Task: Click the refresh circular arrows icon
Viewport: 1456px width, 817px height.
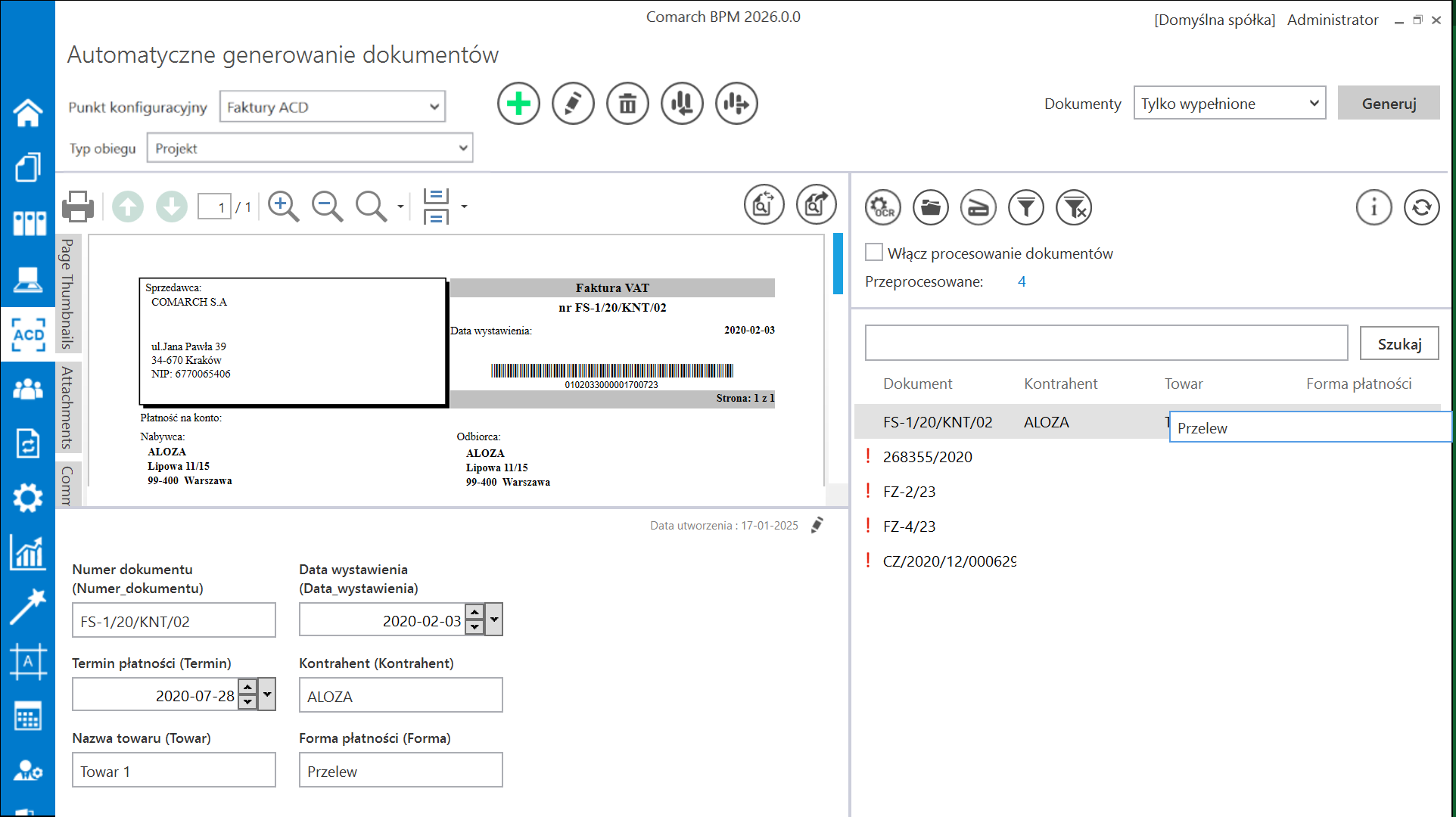Action: point(1421,207)
